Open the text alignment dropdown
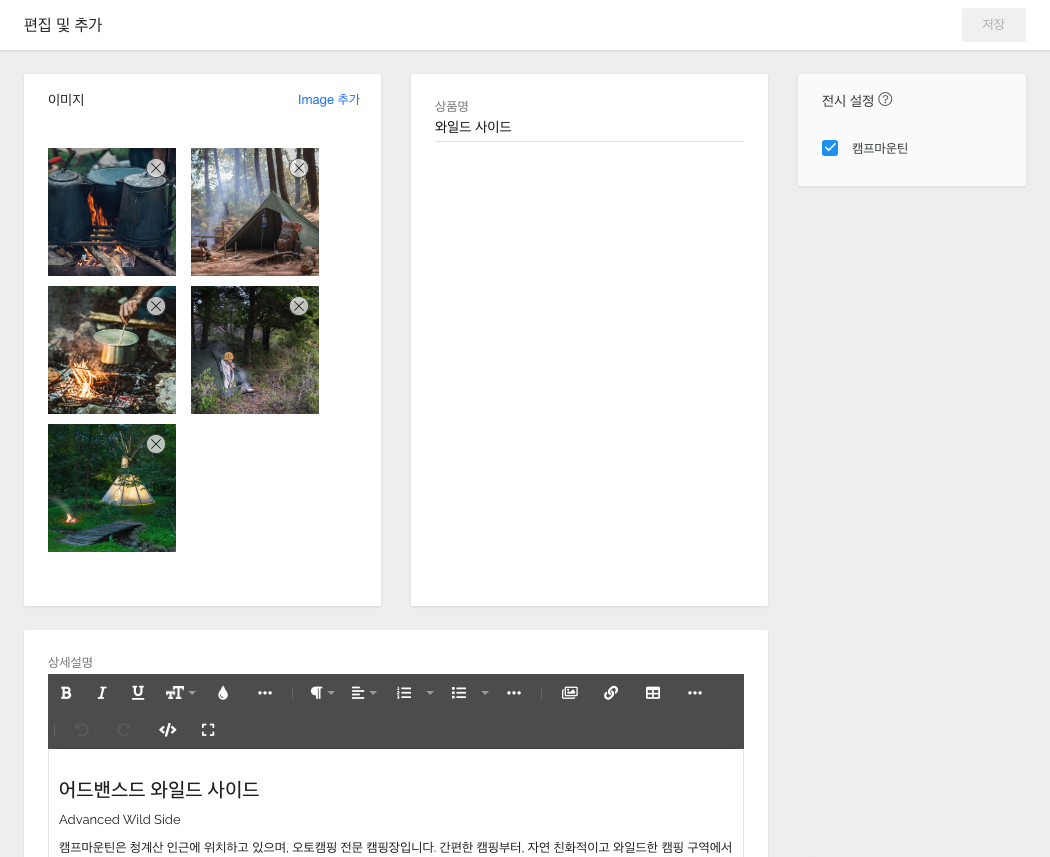This screenshot has height=857, width=1050. click(x=364, y=693)
